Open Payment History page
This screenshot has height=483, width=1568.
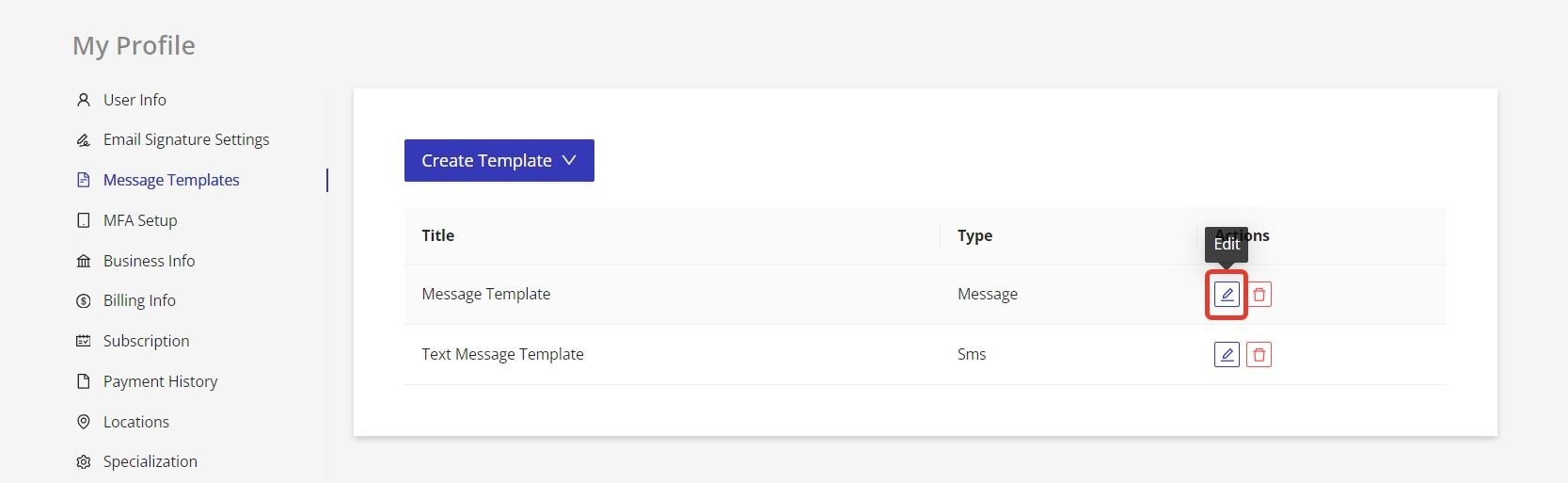point(160,381)
